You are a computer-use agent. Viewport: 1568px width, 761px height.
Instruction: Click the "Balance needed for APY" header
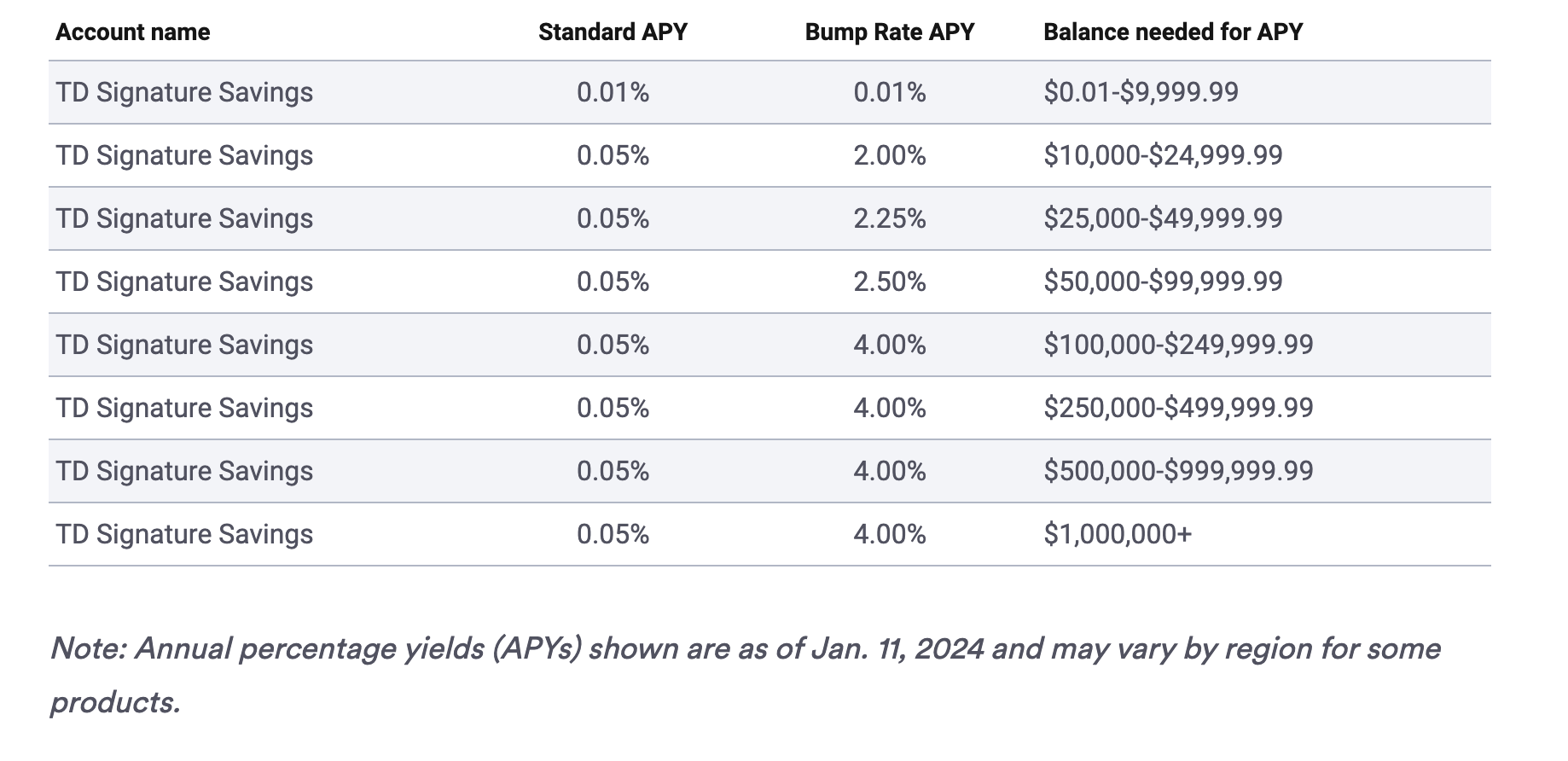tap(1173, 32)
